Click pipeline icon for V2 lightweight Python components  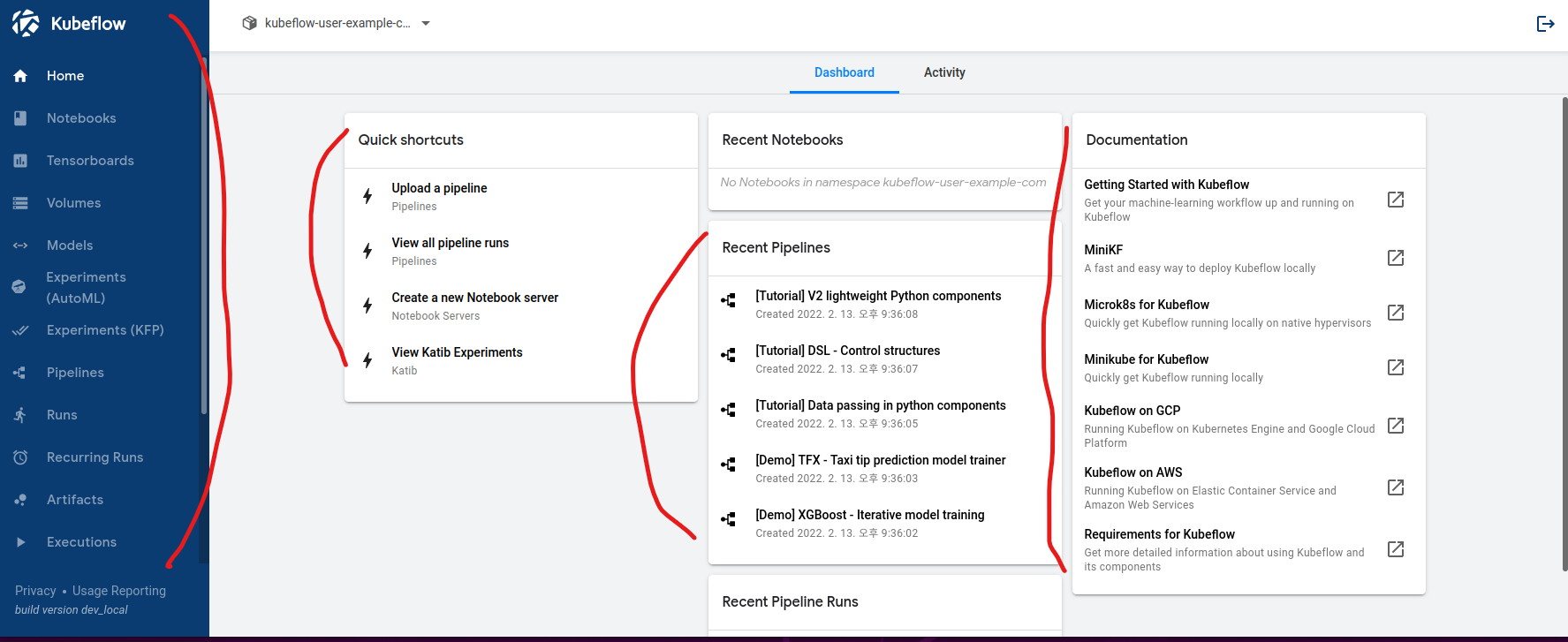pos(728,300)
